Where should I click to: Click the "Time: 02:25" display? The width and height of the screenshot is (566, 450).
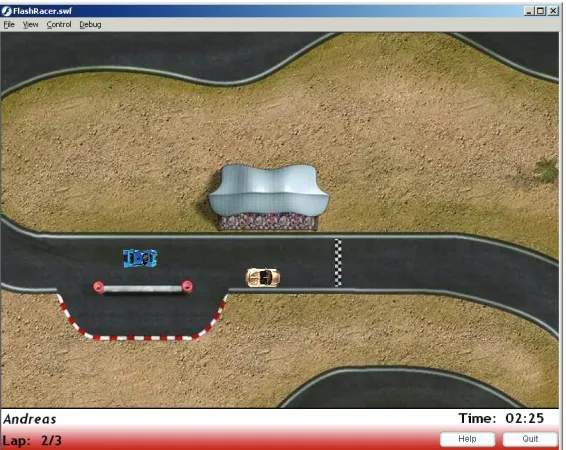(501, 418)
